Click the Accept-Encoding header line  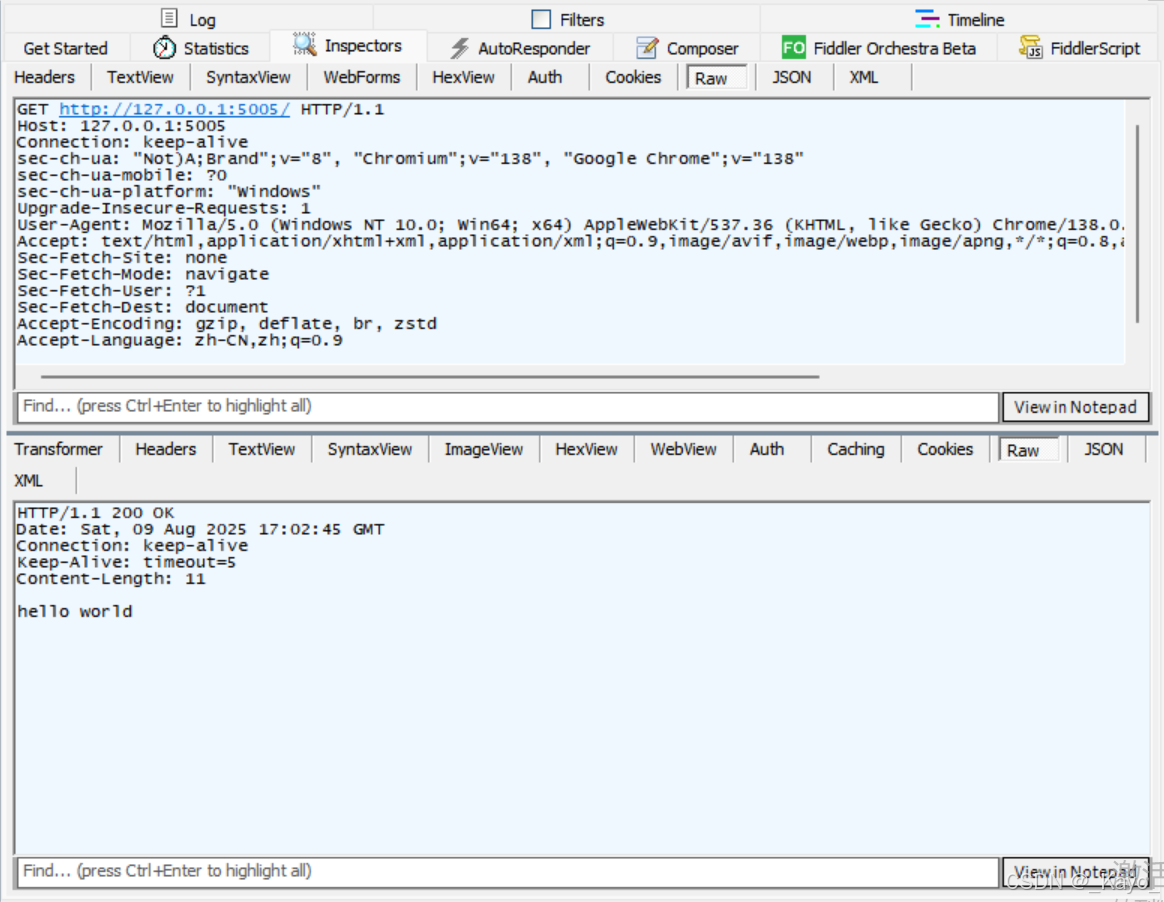coord(227,324)
